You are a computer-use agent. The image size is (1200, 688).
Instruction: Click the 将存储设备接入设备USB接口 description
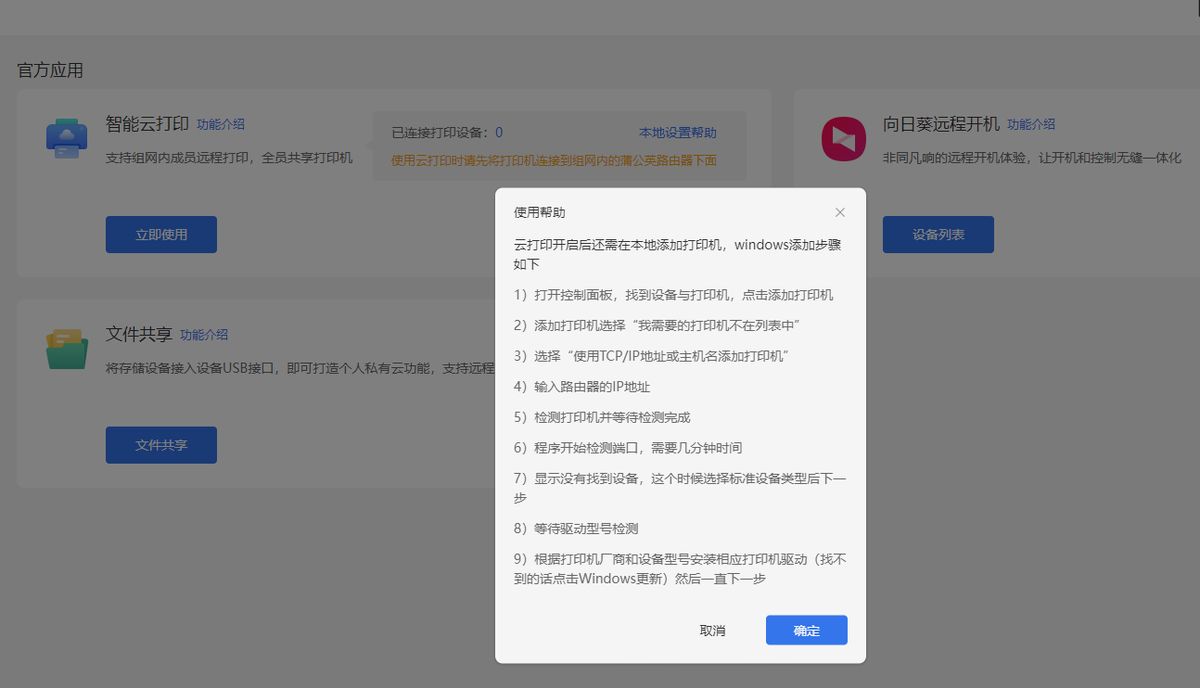(300, 368)
